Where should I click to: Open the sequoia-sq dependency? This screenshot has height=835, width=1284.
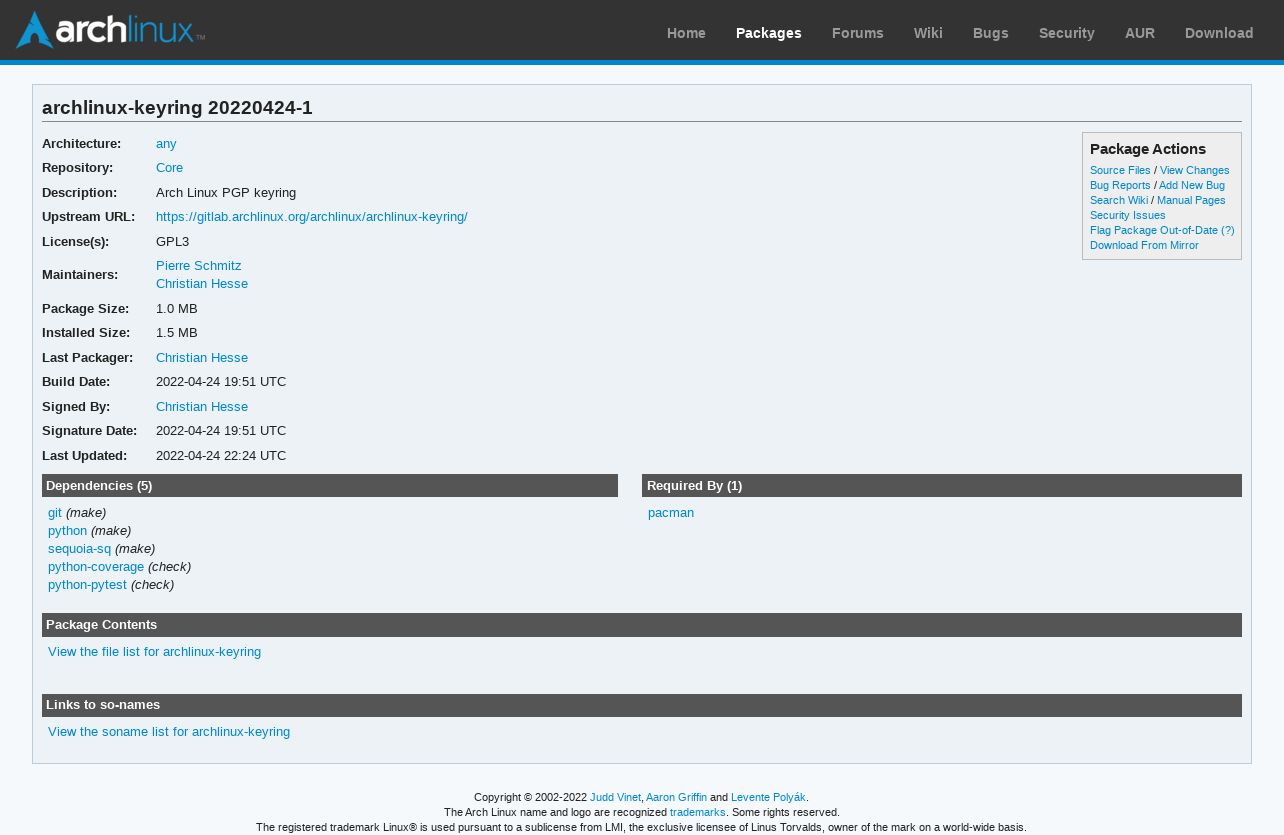click(x=79, y=549)
